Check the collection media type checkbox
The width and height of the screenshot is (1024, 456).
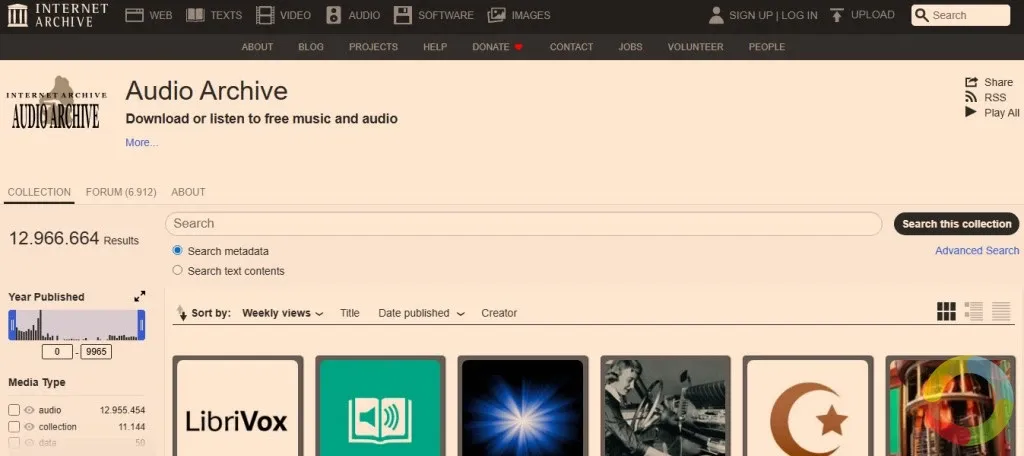click(x=14, y=427)
